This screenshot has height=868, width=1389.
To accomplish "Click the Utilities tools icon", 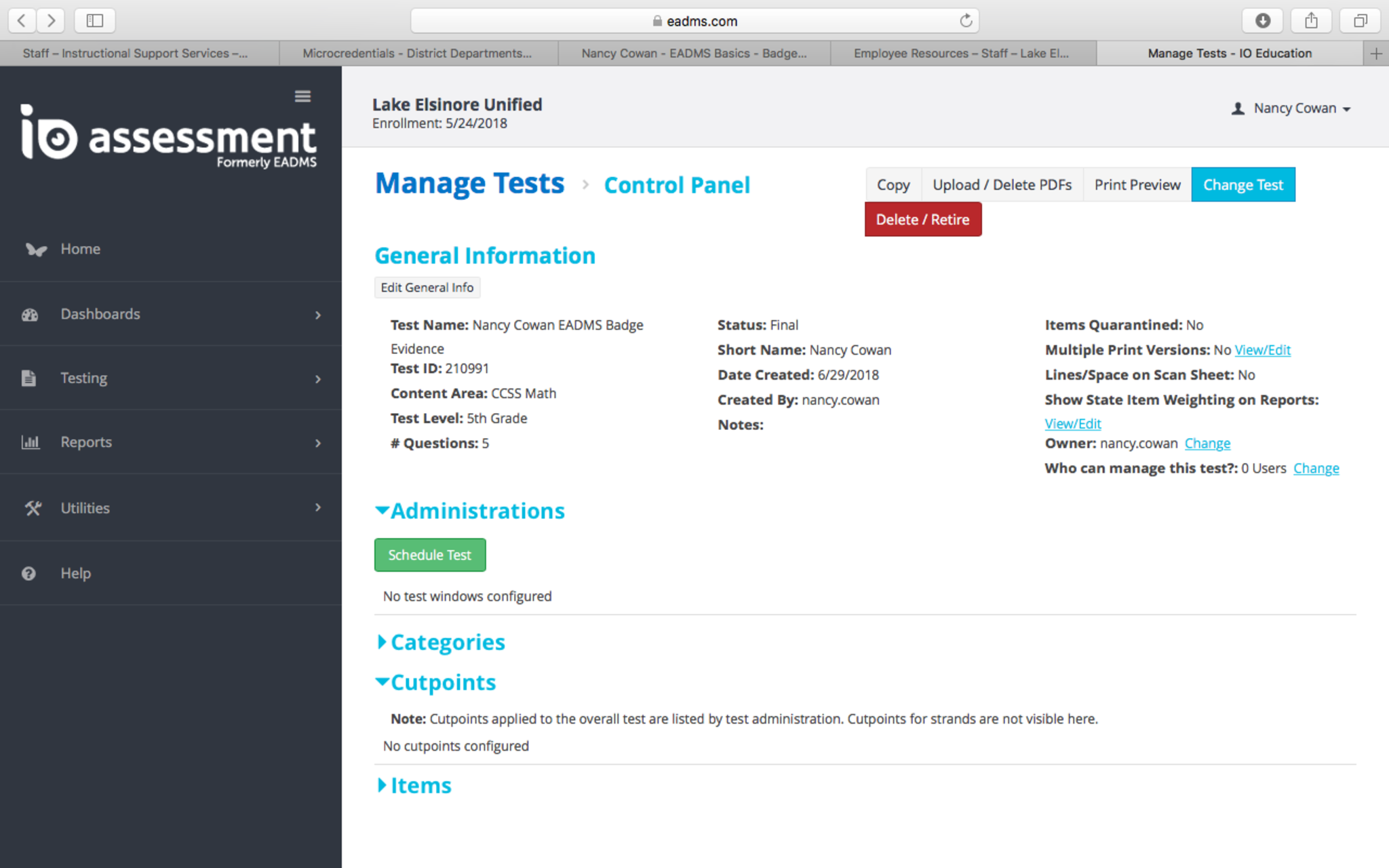I will point(33,508).
